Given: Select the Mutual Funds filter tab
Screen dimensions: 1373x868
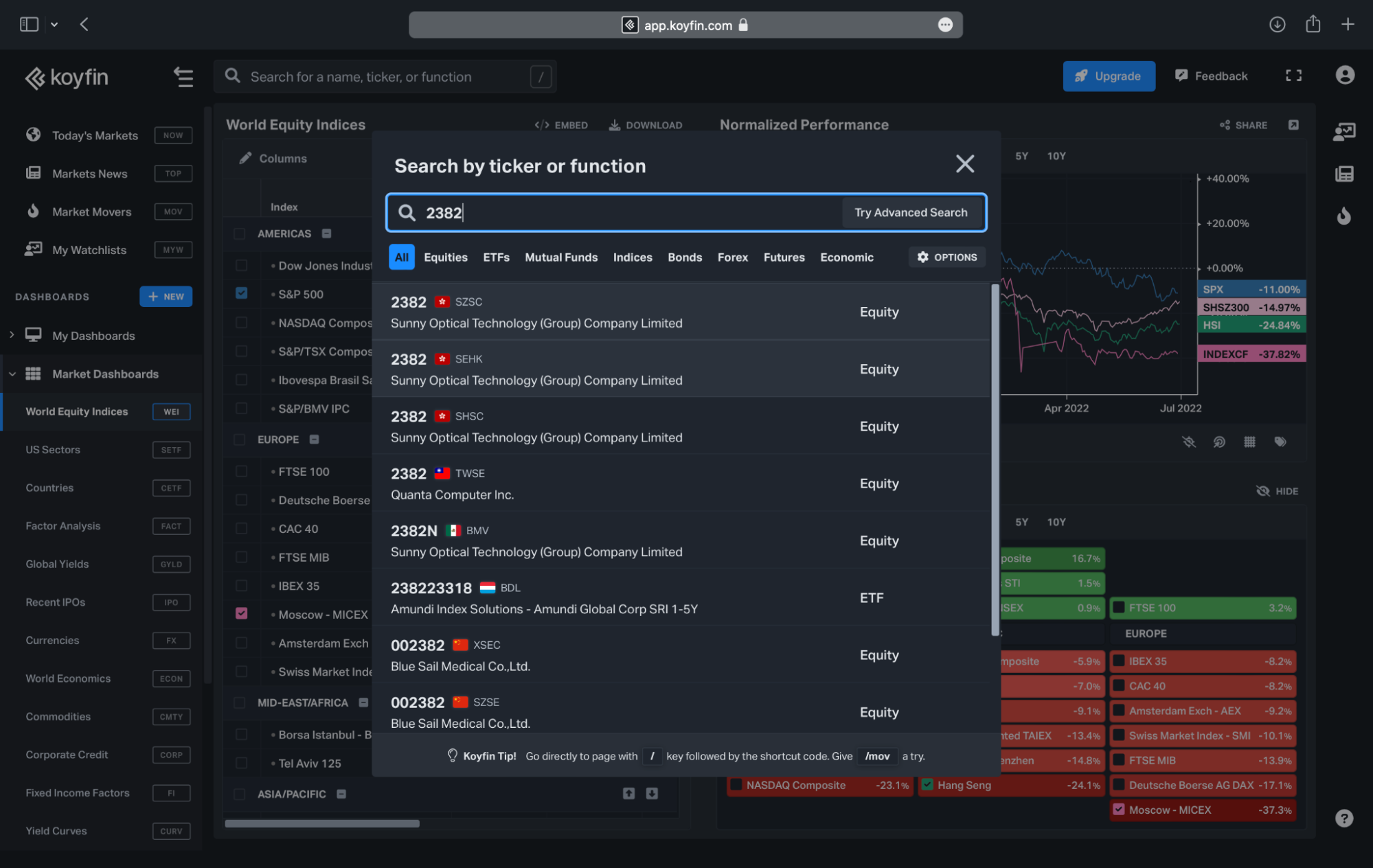Looking at the screenshot, I should point(561,257).
